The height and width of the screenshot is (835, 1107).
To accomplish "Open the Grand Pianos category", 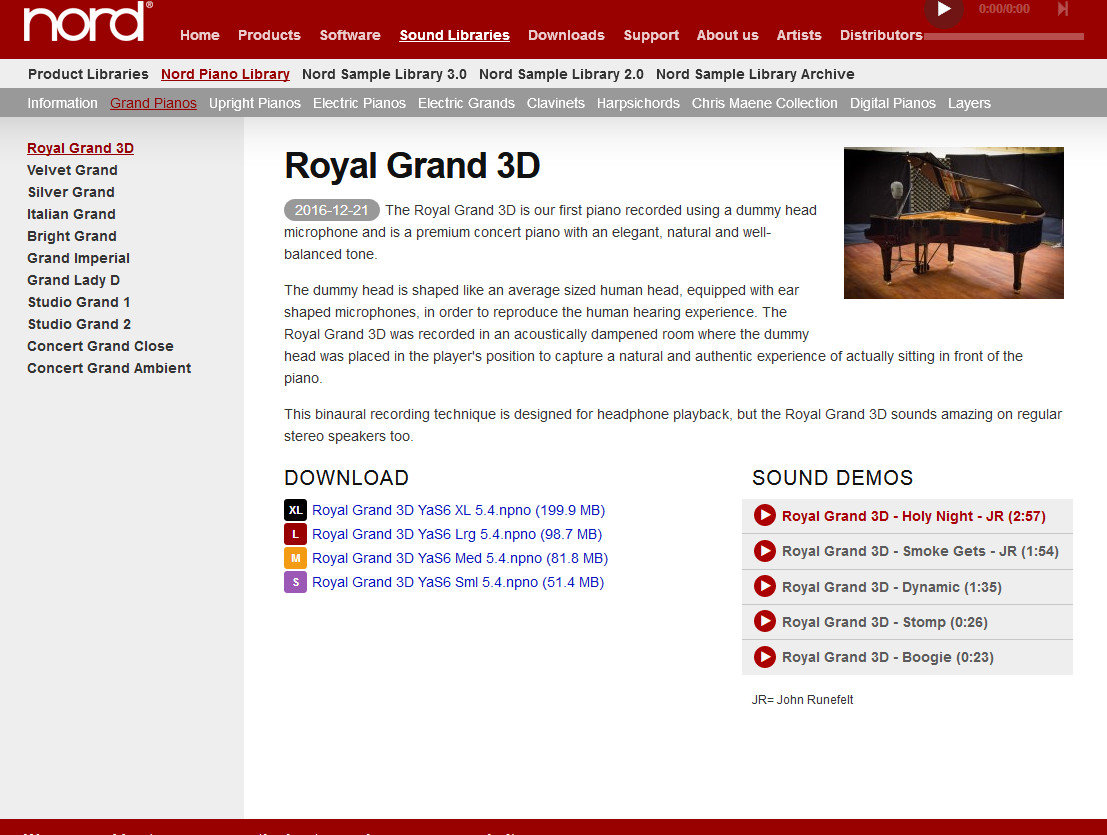I will [x=153, y=103].
